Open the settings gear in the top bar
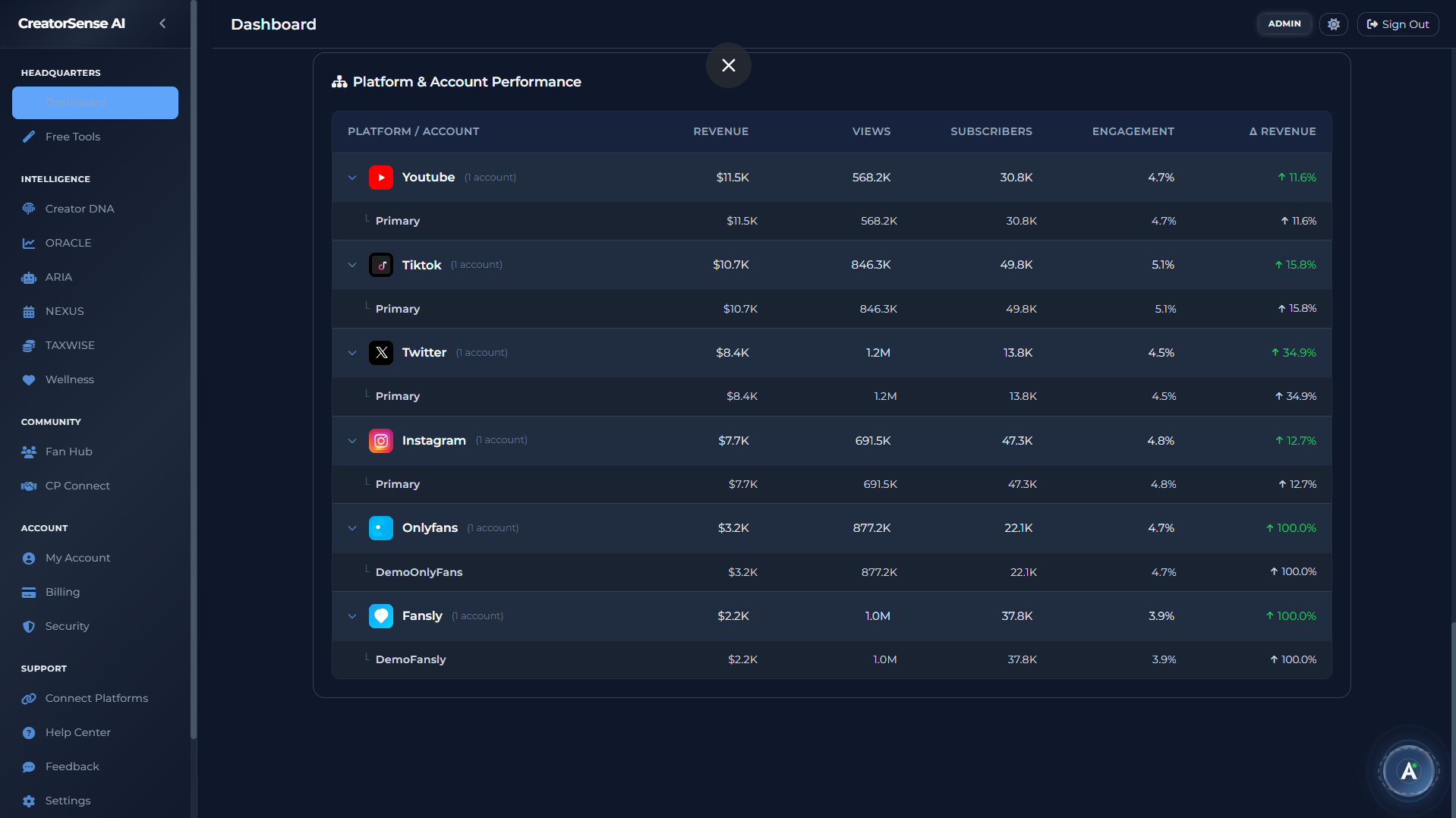 pos(1333,24)
